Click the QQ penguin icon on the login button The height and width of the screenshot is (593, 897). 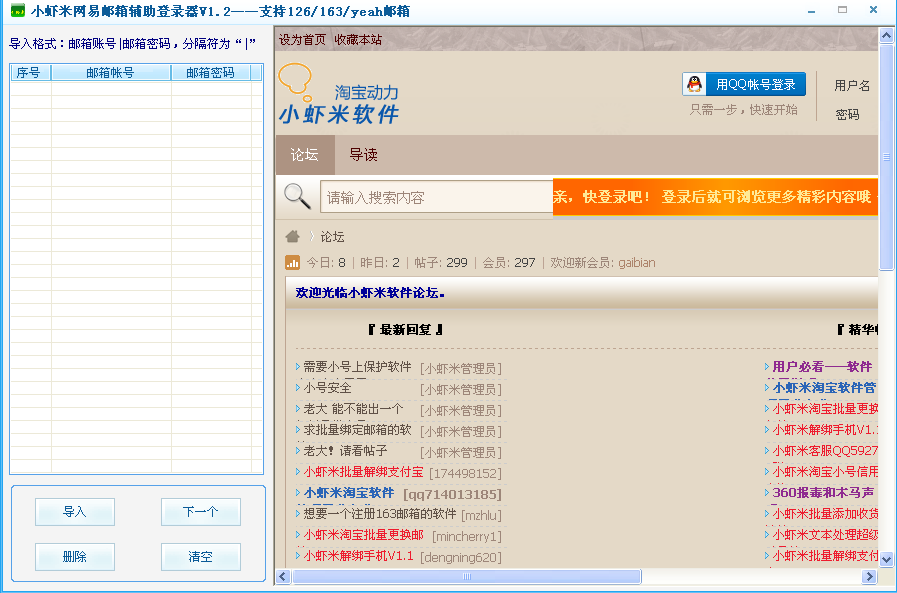[x=694, y=84]
